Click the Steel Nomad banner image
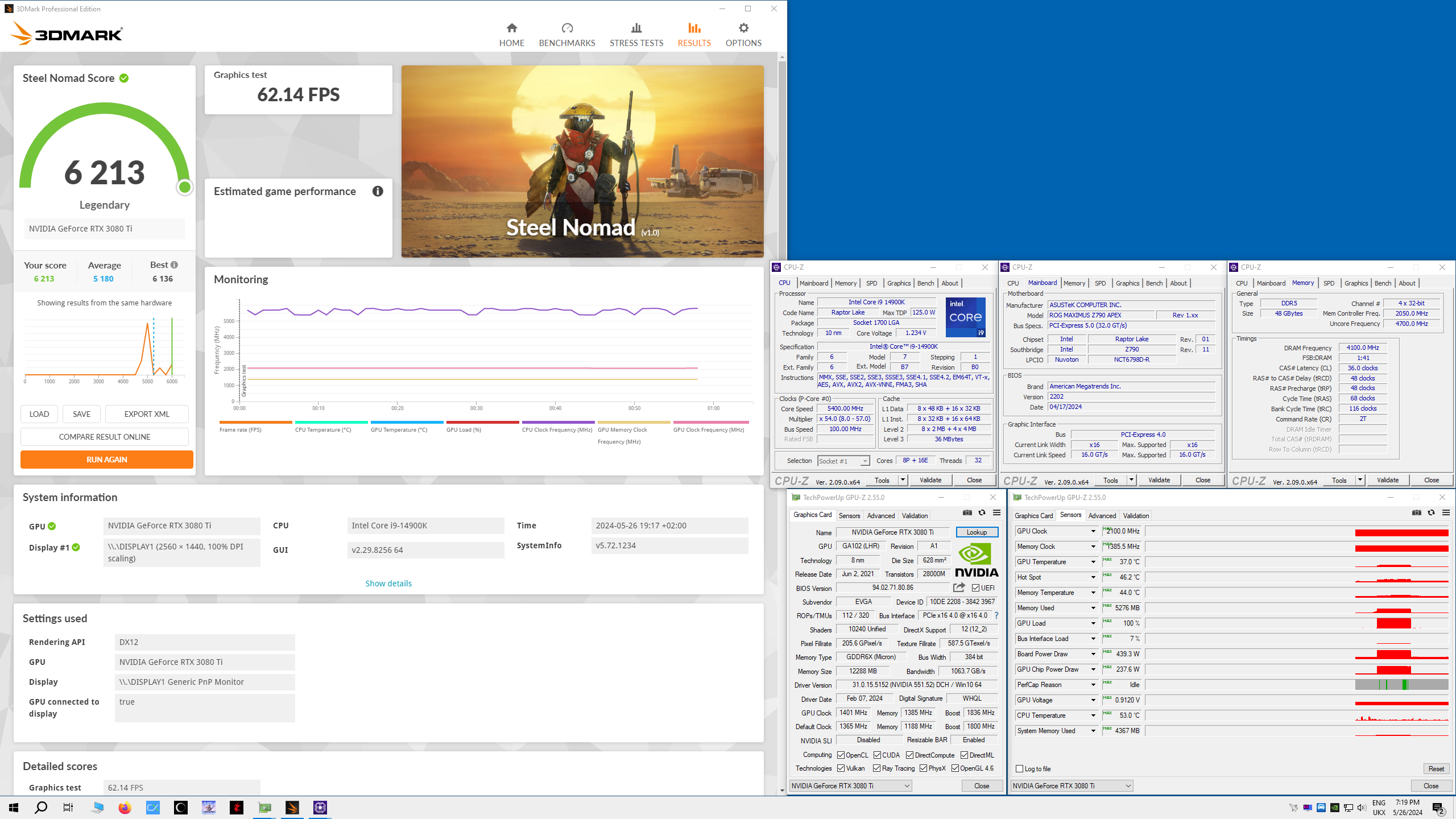The height and width of the screenshot is (819, 1456). (582, 162)
